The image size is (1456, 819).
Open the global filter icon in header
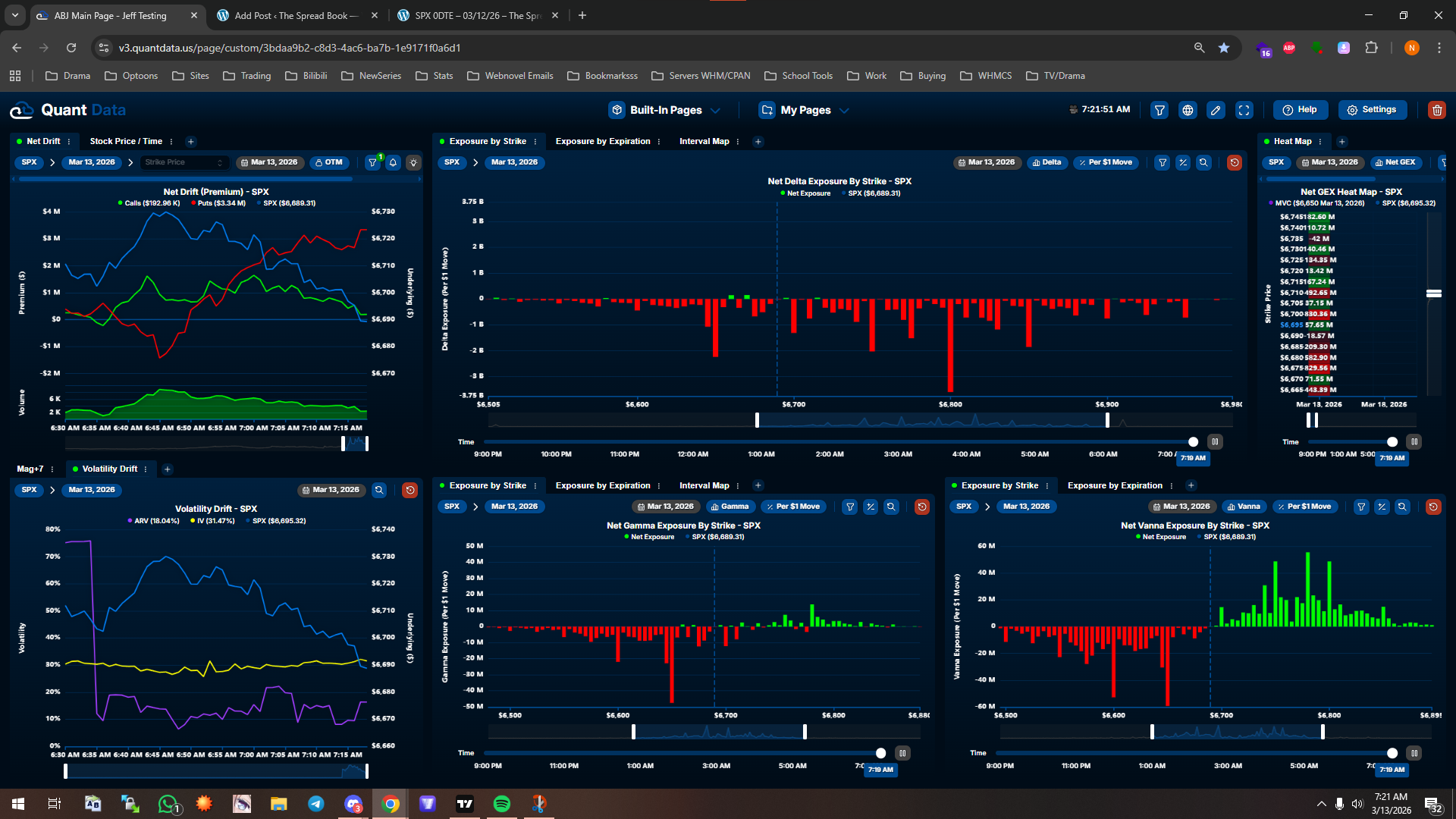click(1159, 110)
